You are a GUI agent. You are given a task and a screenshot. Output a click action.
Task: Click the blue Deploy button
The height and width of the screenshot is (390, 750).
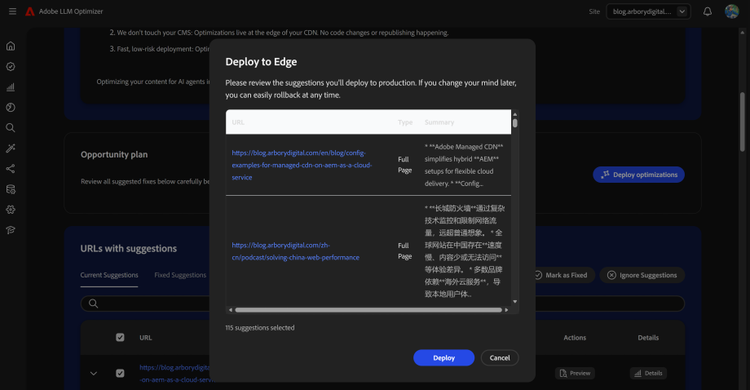point(444,358)
